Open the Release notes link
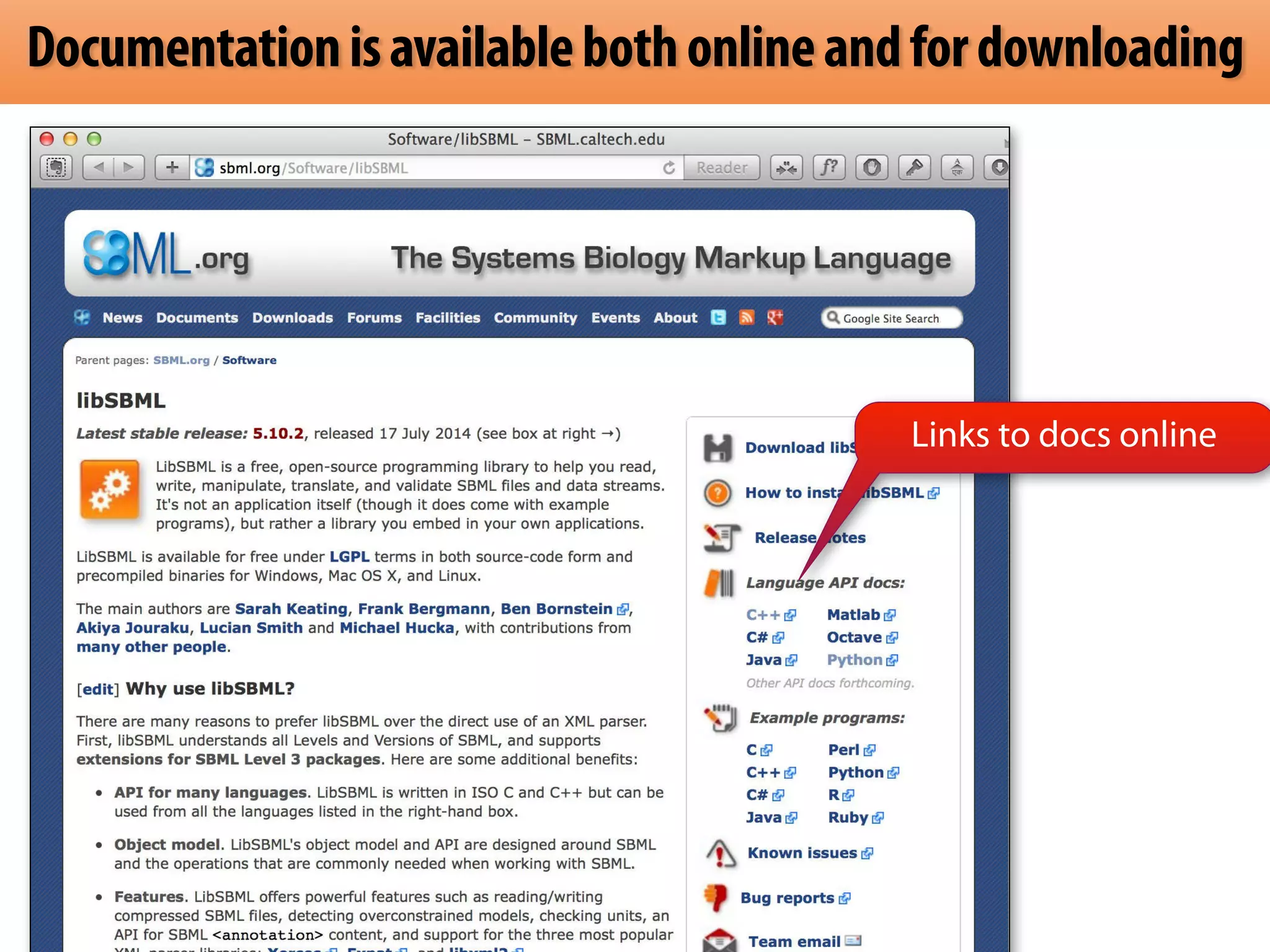The height and width of the screenshot is (952, 1270). (x=810, y=537)
